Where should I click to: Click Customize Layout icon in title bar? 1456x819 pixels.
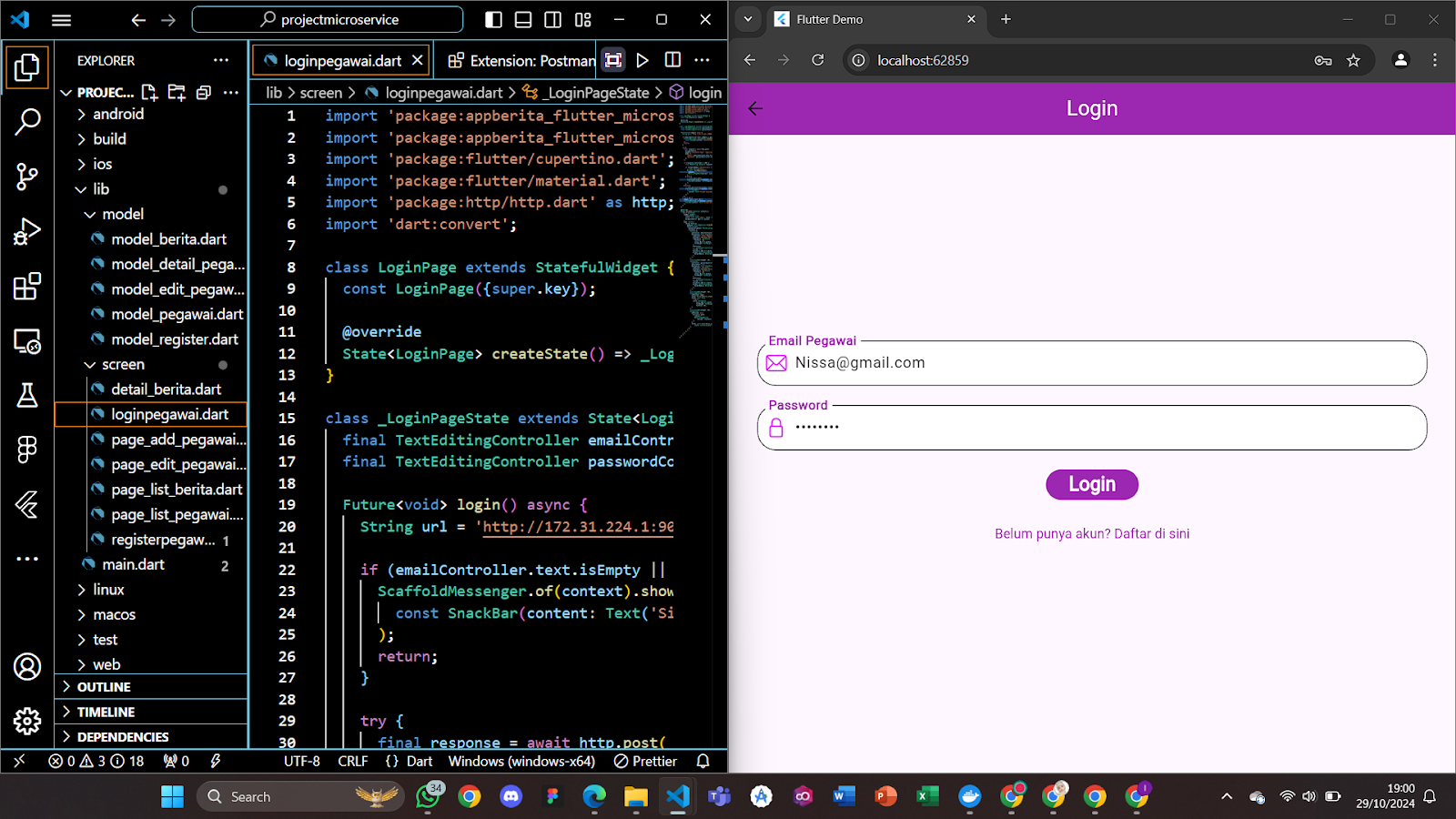click(x=583, y=19)
